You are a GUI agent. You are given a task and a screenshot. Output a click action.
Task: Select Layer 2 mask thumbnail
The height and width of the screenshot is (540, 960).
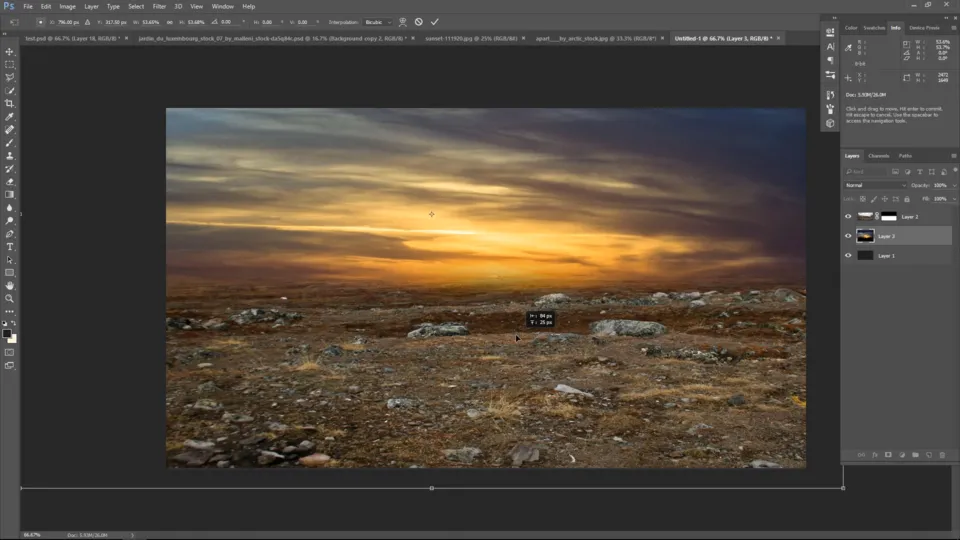pyautogui.click(x=889, y=216)
